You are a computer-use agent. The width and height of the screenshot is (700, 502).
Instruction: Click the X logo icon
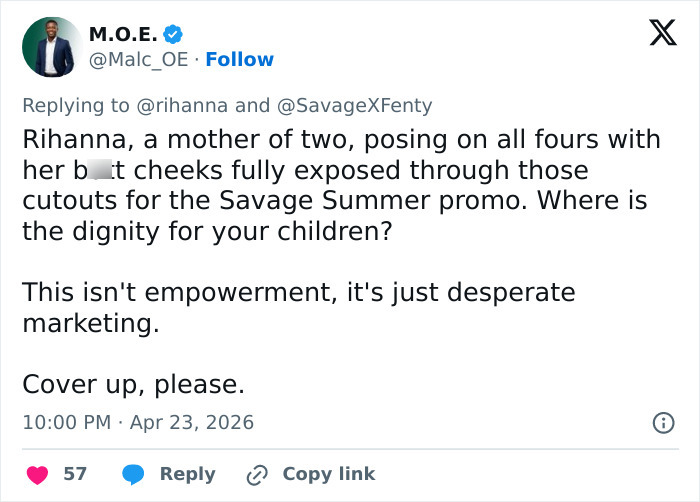pyautogui.click(x=656, y=33)
